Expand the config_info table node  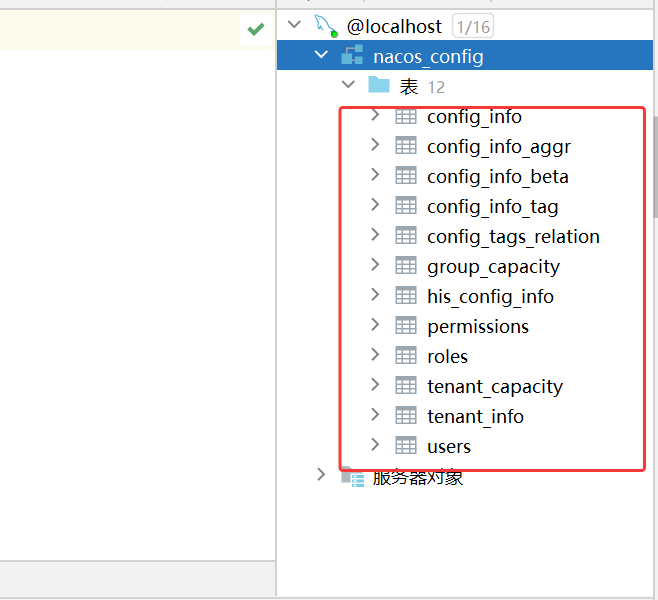click(375, 115)
